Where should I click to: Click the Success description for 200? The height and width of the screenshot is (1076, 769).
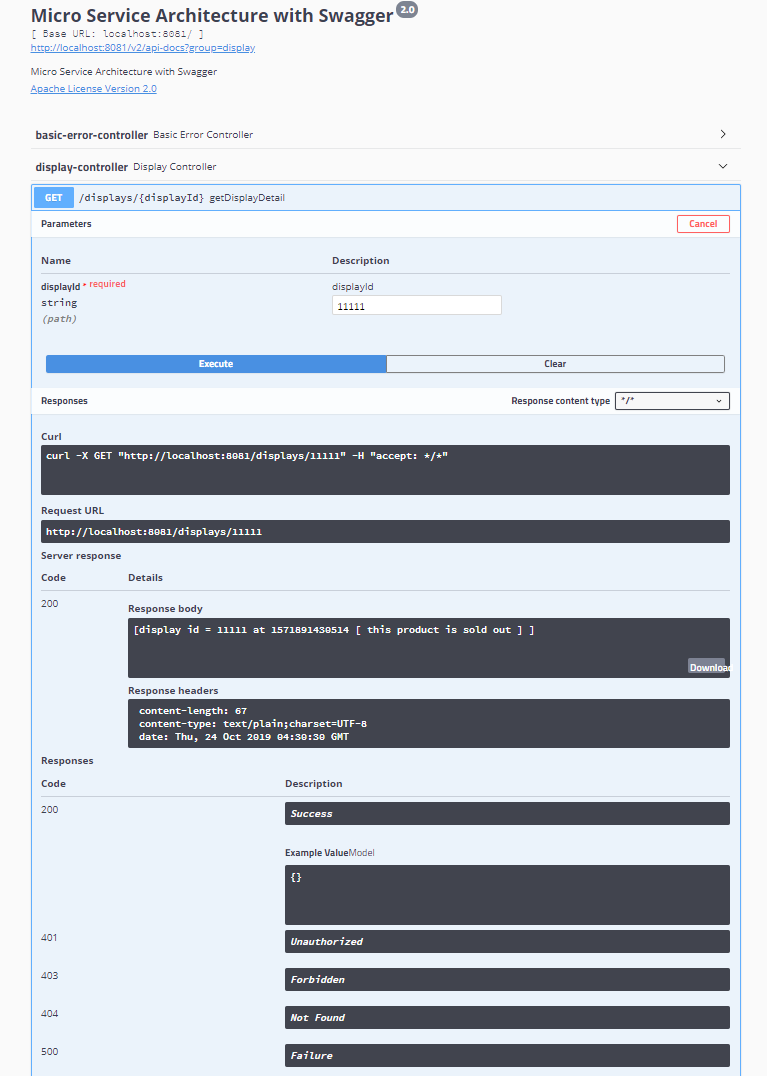507,814
